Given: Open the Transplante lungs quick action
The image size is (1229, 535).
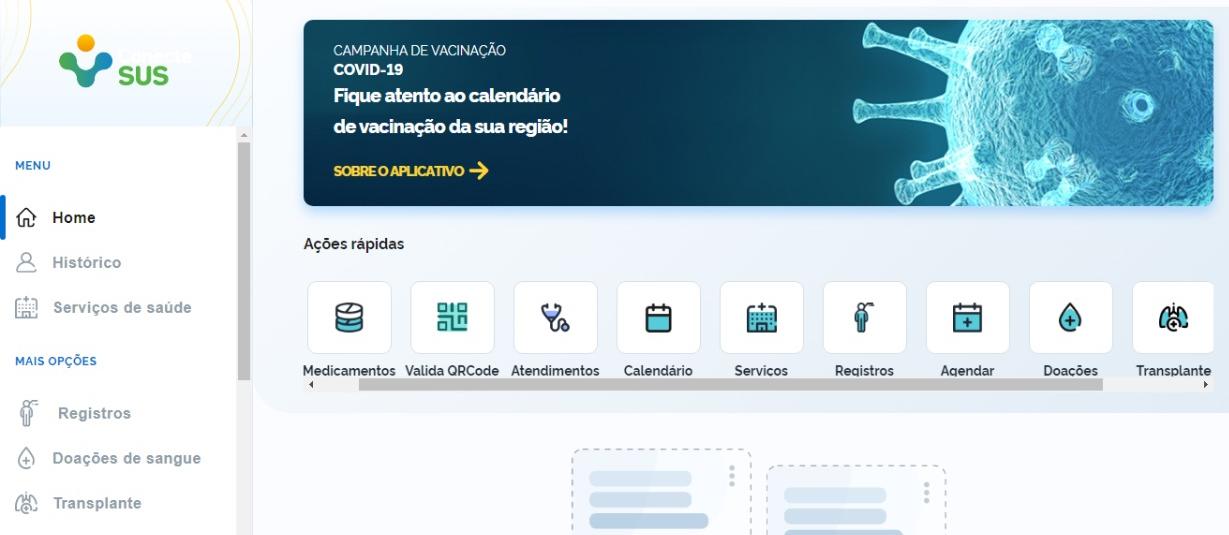Looking at the screenshot, I should [1173, 318].
